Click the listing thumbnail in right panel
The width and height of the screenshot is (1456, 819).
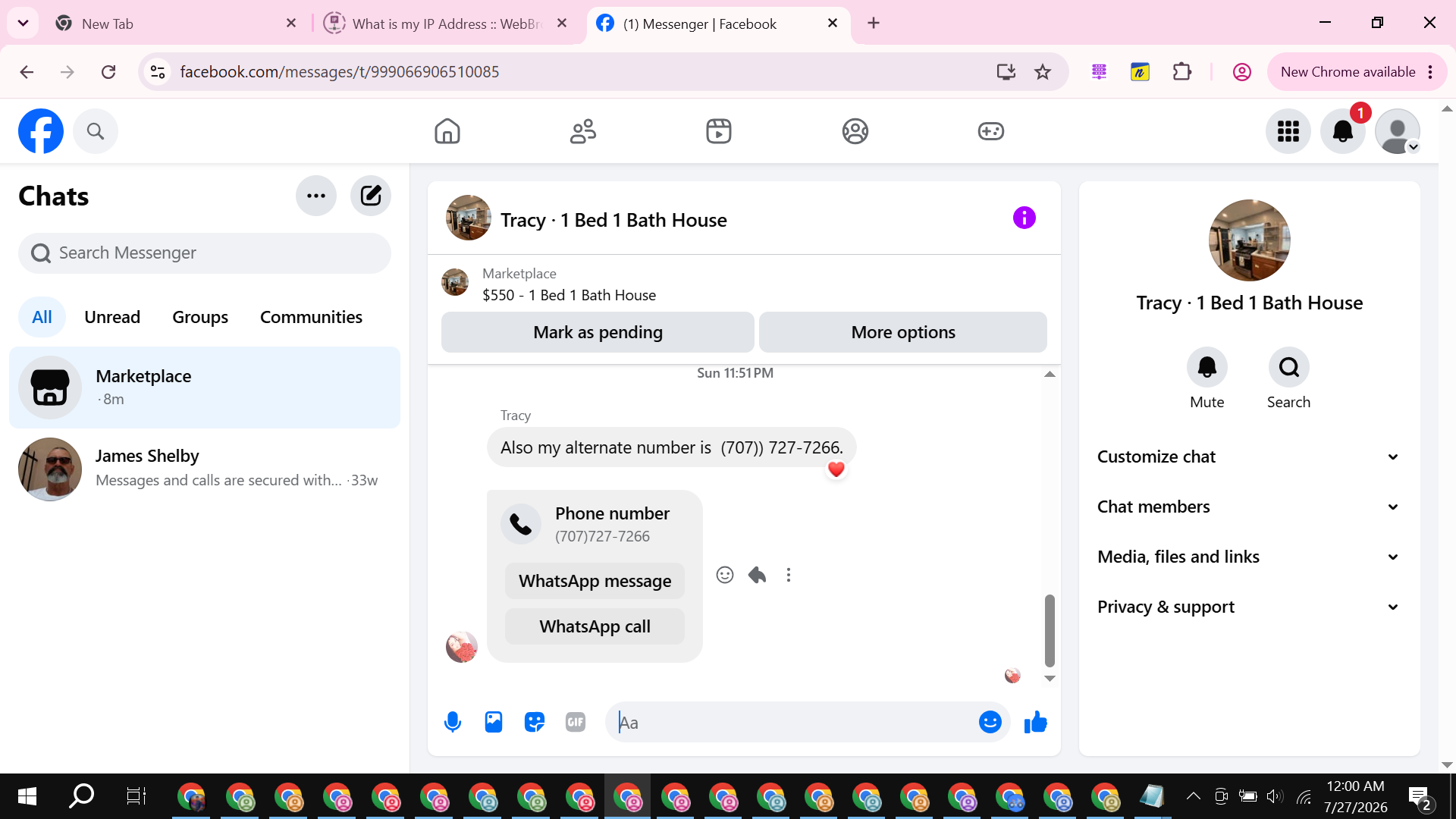pyautogui.click(x=1250, y=240)
